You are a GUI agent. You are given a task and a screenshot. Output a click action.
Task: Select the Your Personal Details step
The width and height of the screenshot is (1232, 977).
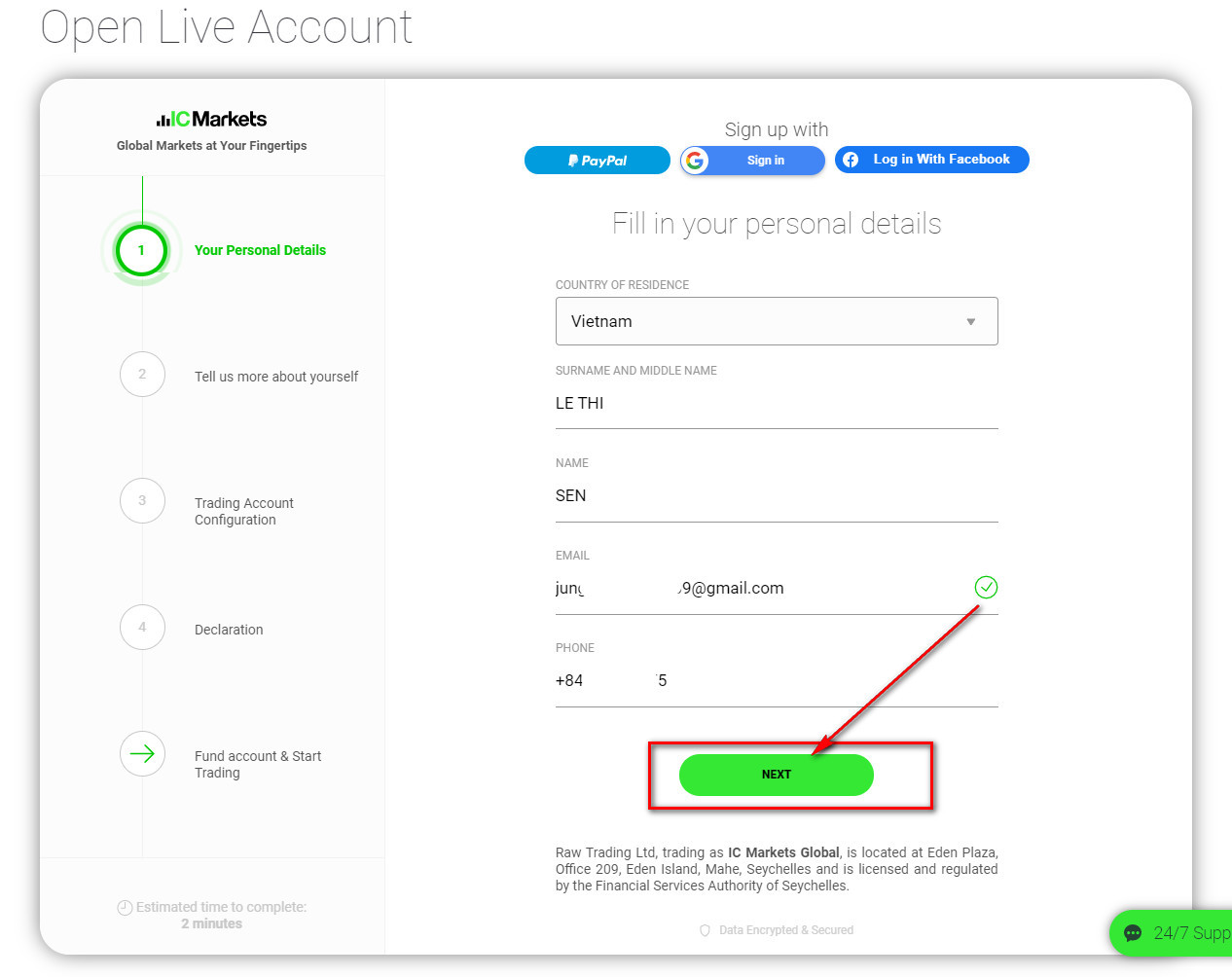[260, 250]
